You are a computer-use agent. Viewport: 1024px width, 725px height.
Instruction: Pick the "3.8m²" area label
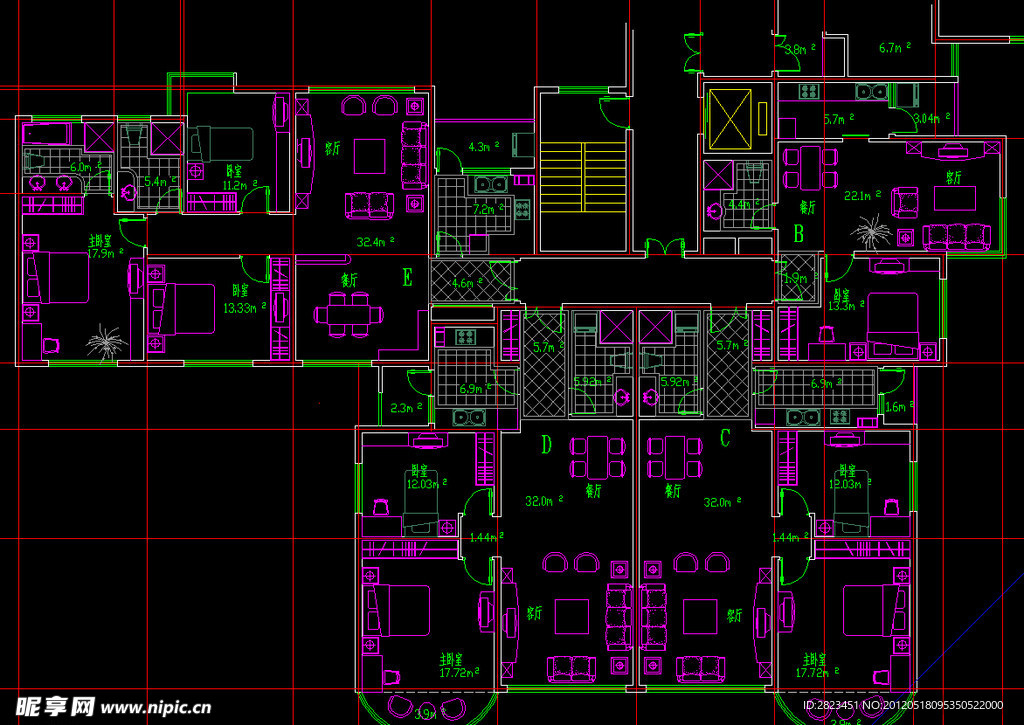tap(801, 49)
